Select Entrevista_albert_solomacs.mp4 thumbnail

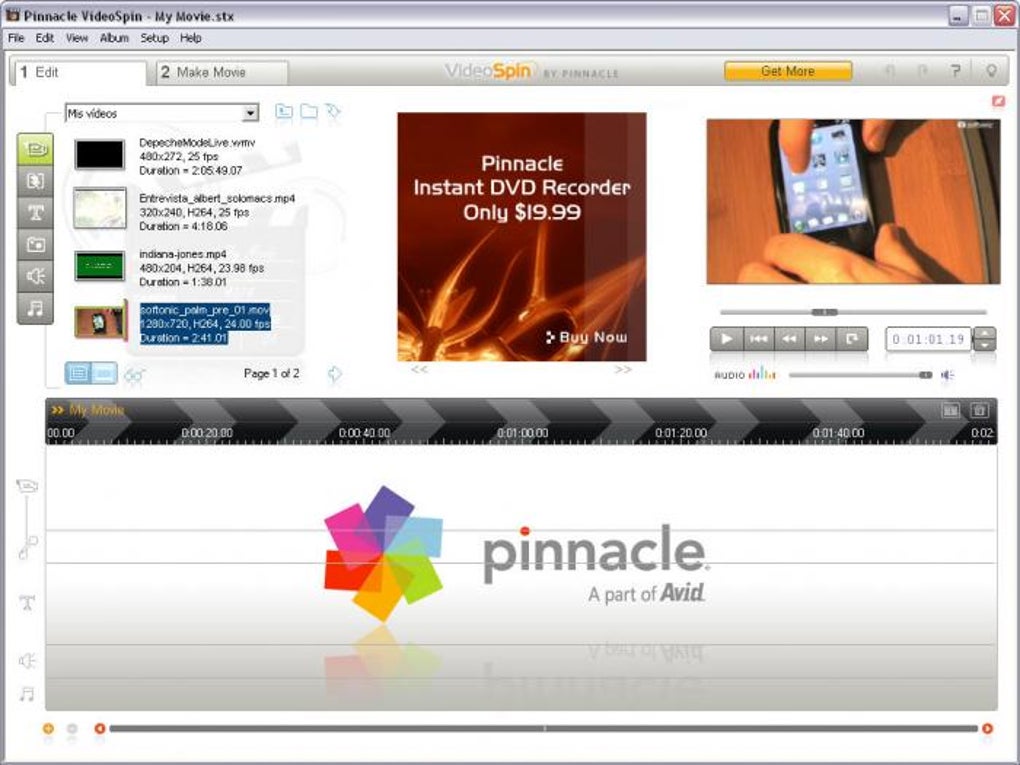click(100, 208)
